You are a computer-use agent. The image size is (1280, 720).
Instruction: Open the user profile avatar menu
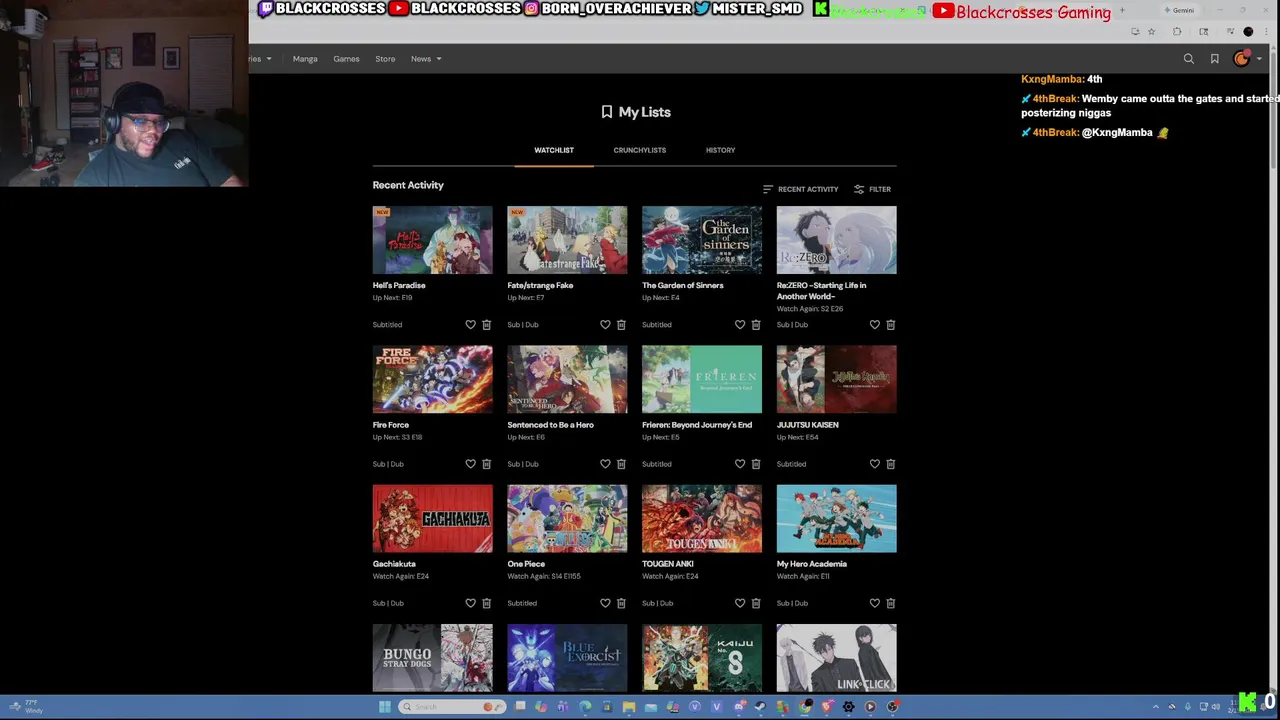[1241, 59]
